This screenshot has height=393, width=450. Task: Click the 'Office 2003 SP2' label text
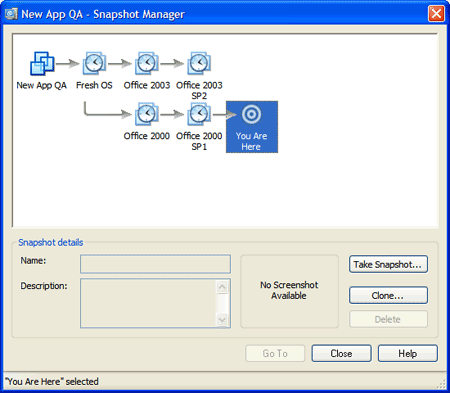[199, 90]
